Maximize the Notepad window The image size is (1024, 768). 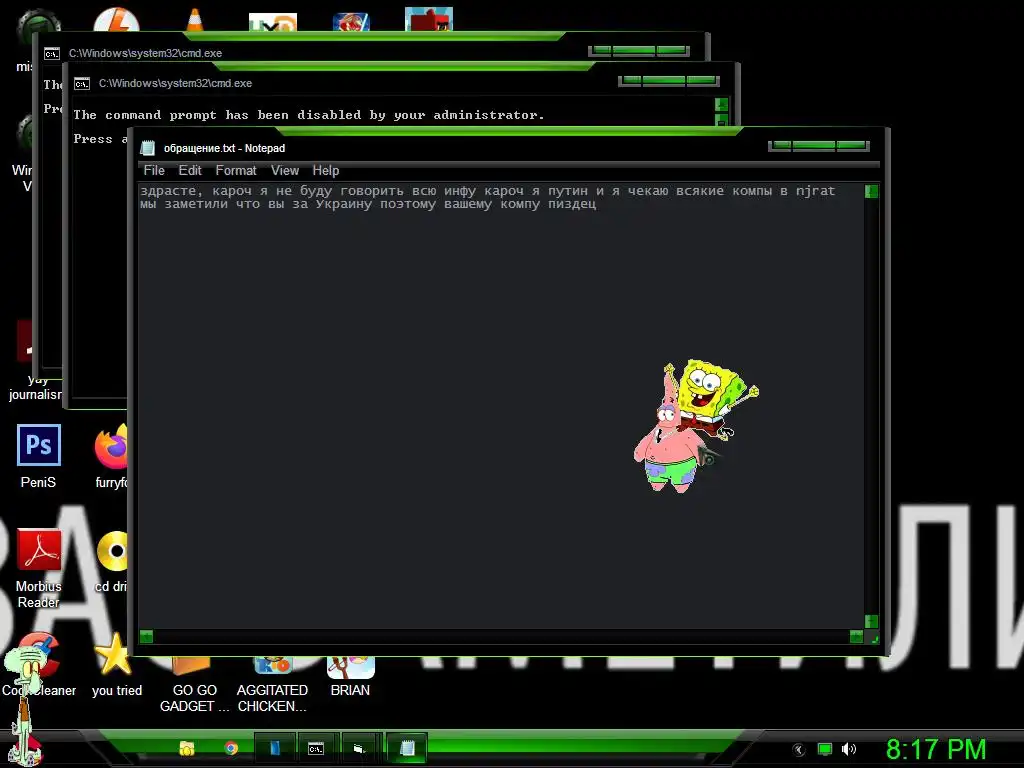[814, 146]
